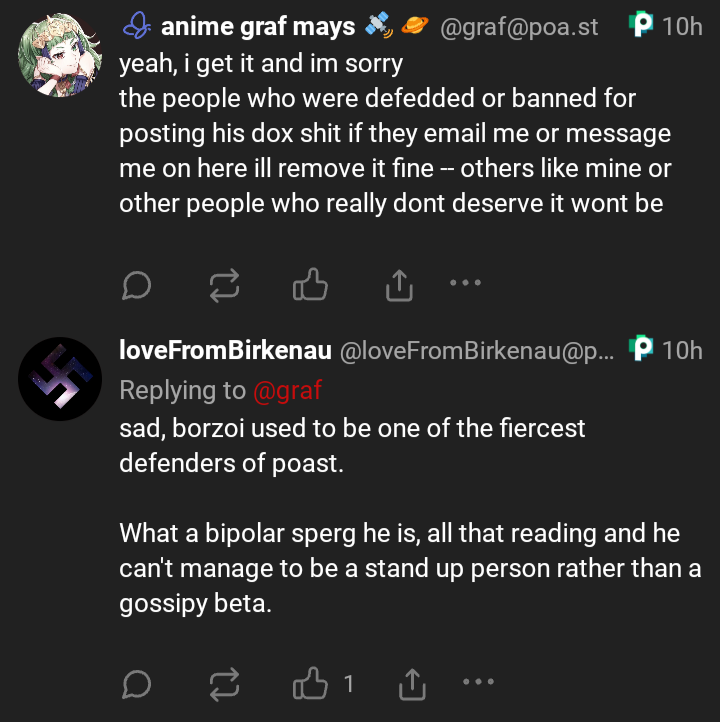Open more options on graf's post
The image size is (720, 722).
466,283
